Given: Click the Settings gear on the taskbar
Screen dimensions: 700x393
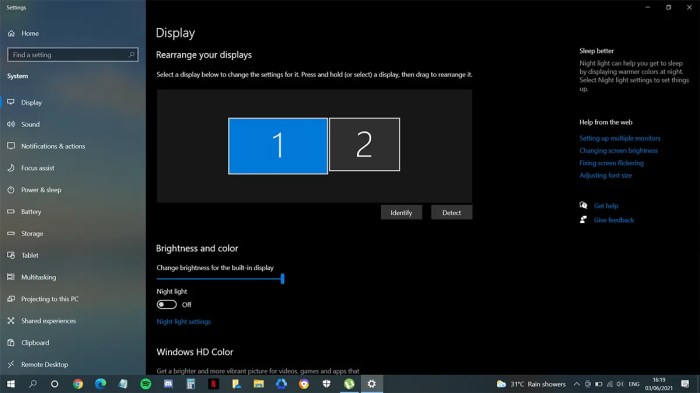Looking at the screenshot, I should pyautogui.click(x=372, y=384).
